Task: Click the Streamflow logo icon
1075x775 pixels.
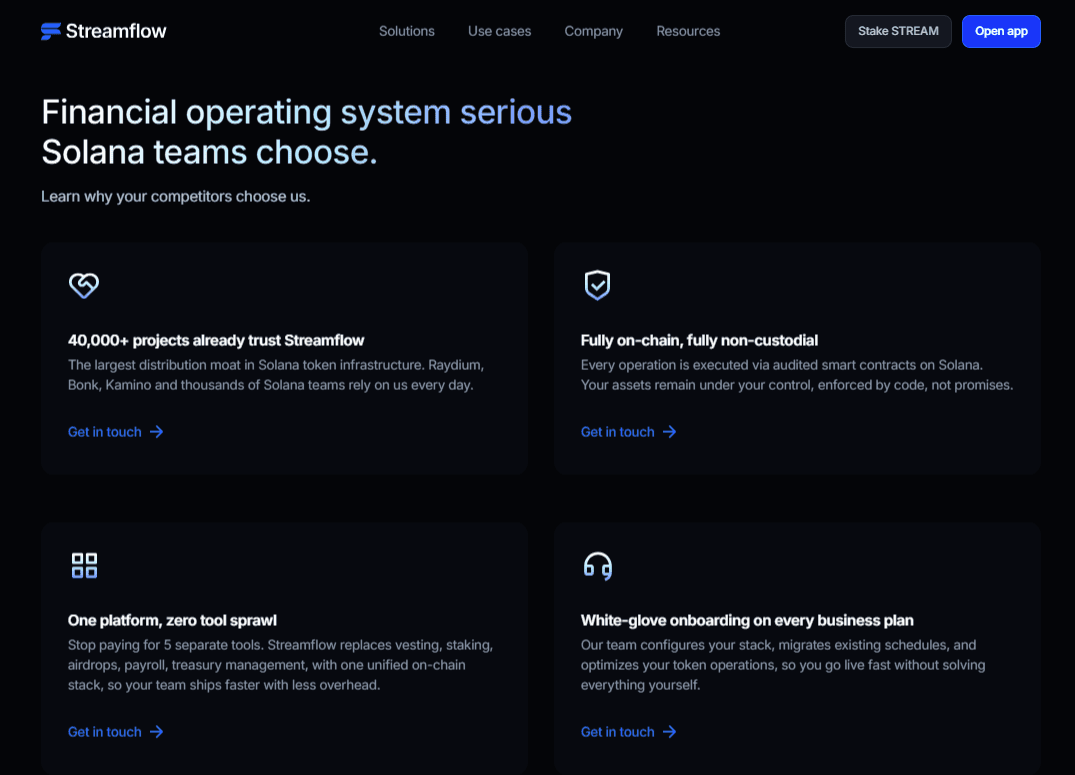Action: 51,32
